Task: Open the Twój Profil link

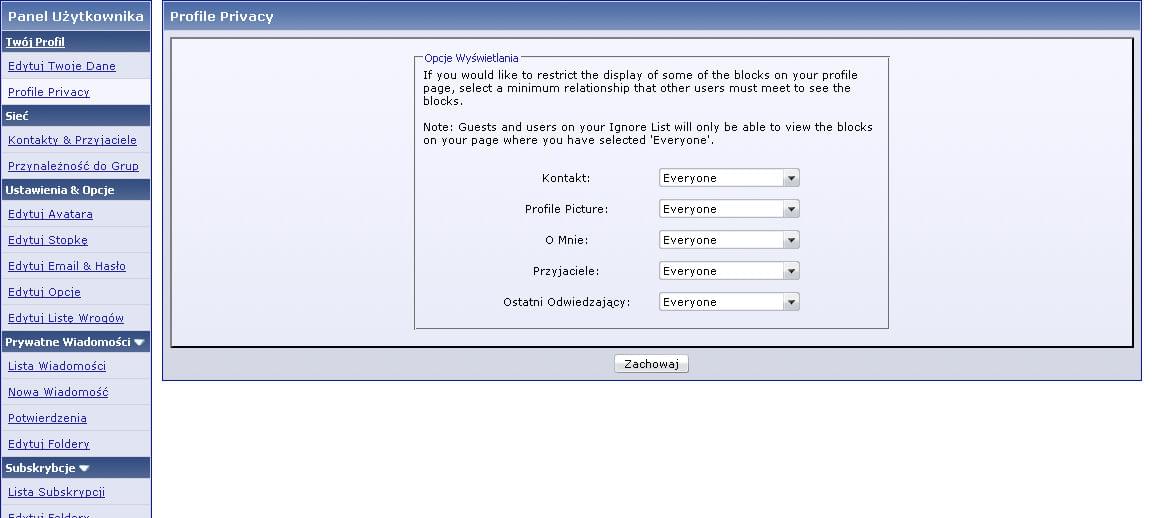Action: [35, 42]
